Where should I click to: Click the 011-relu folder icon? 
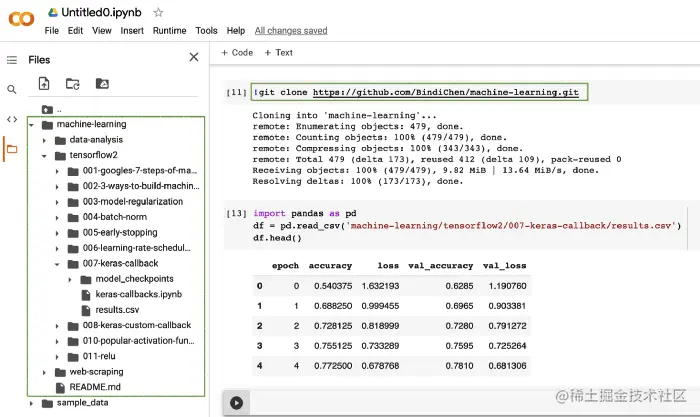[x=73, y=357]
